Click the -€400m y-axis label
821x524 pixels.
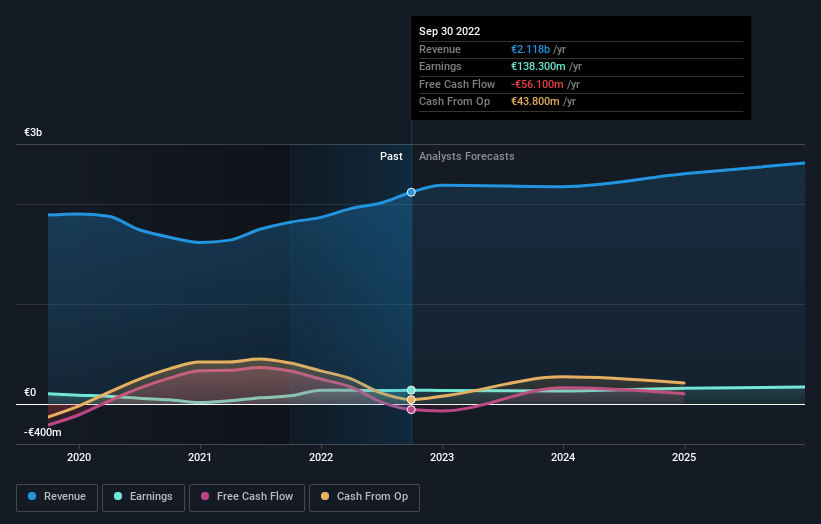coord(42,432)
